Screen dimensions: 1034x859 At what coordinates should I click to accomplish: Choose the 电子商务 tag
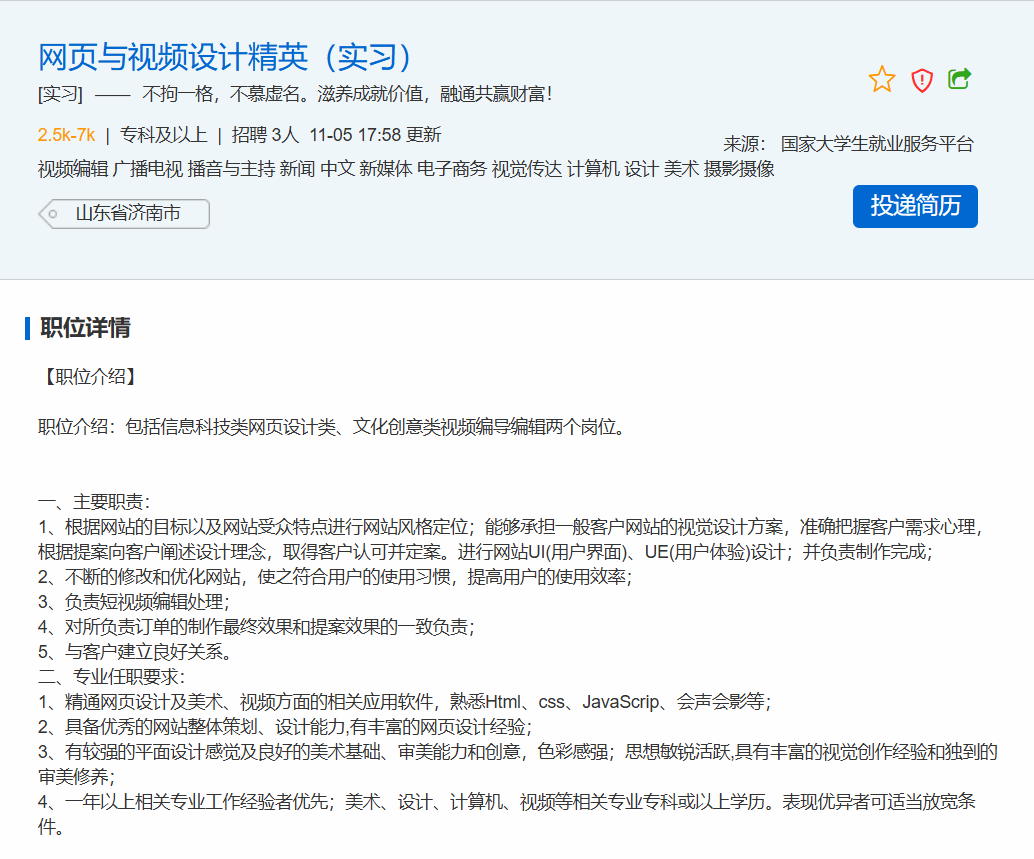point(452,169)
